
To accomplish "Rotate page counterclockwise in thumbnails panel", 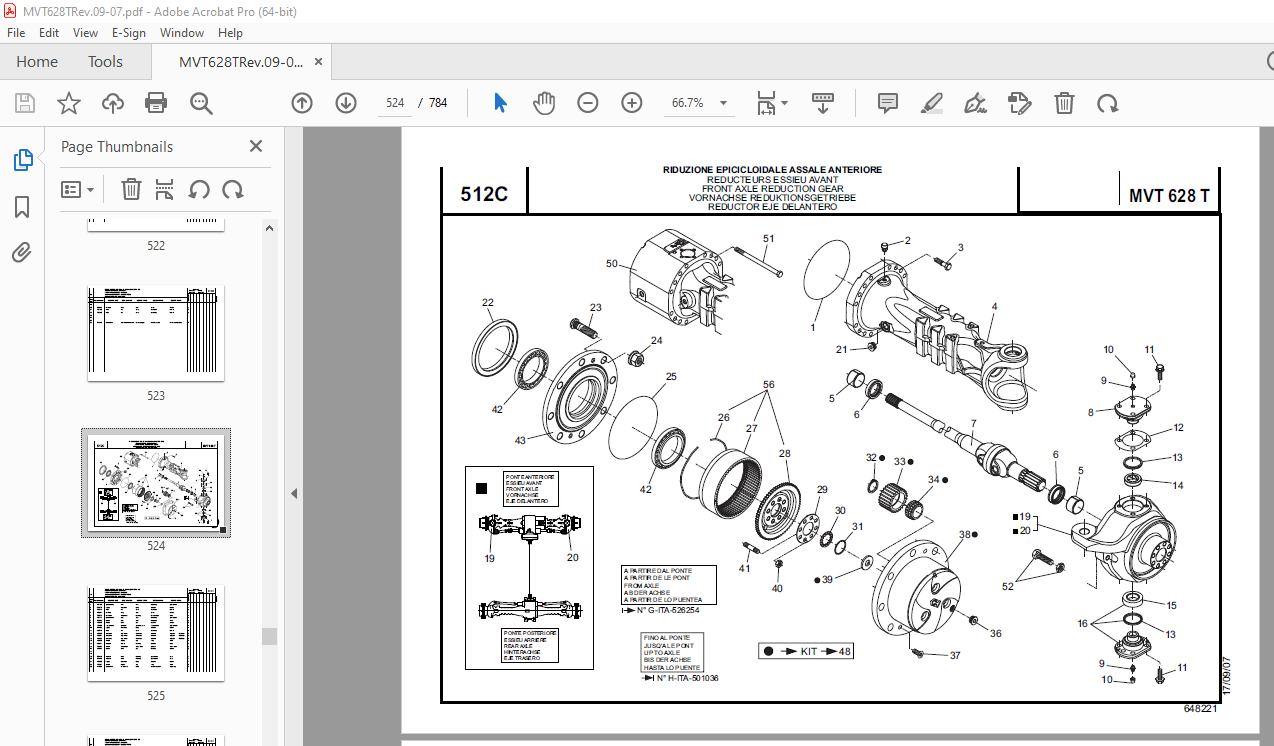I will coord(199,189).
